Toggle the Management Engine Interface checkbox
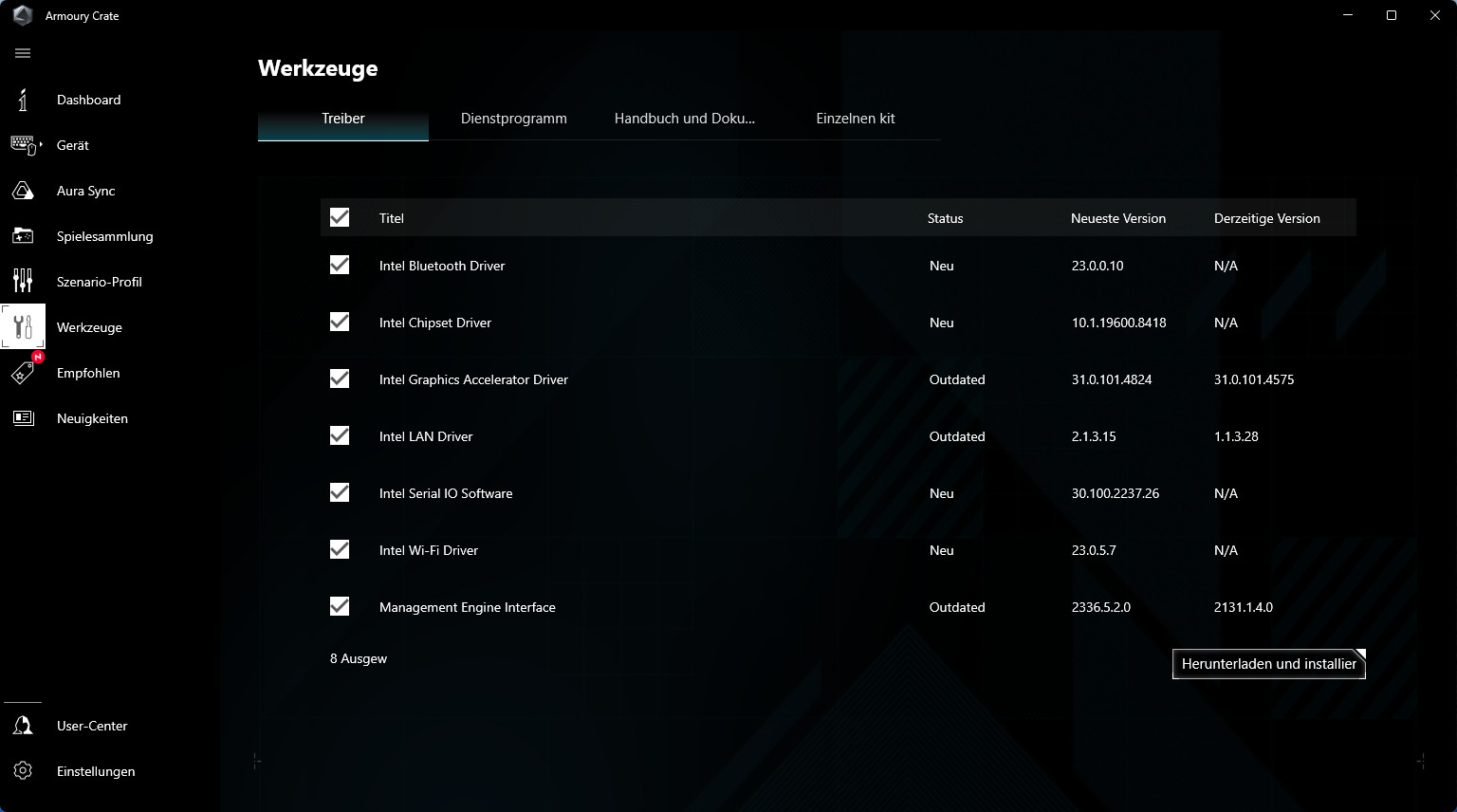The height and width of the screenshot is (812, 1457). coord(340,607)
